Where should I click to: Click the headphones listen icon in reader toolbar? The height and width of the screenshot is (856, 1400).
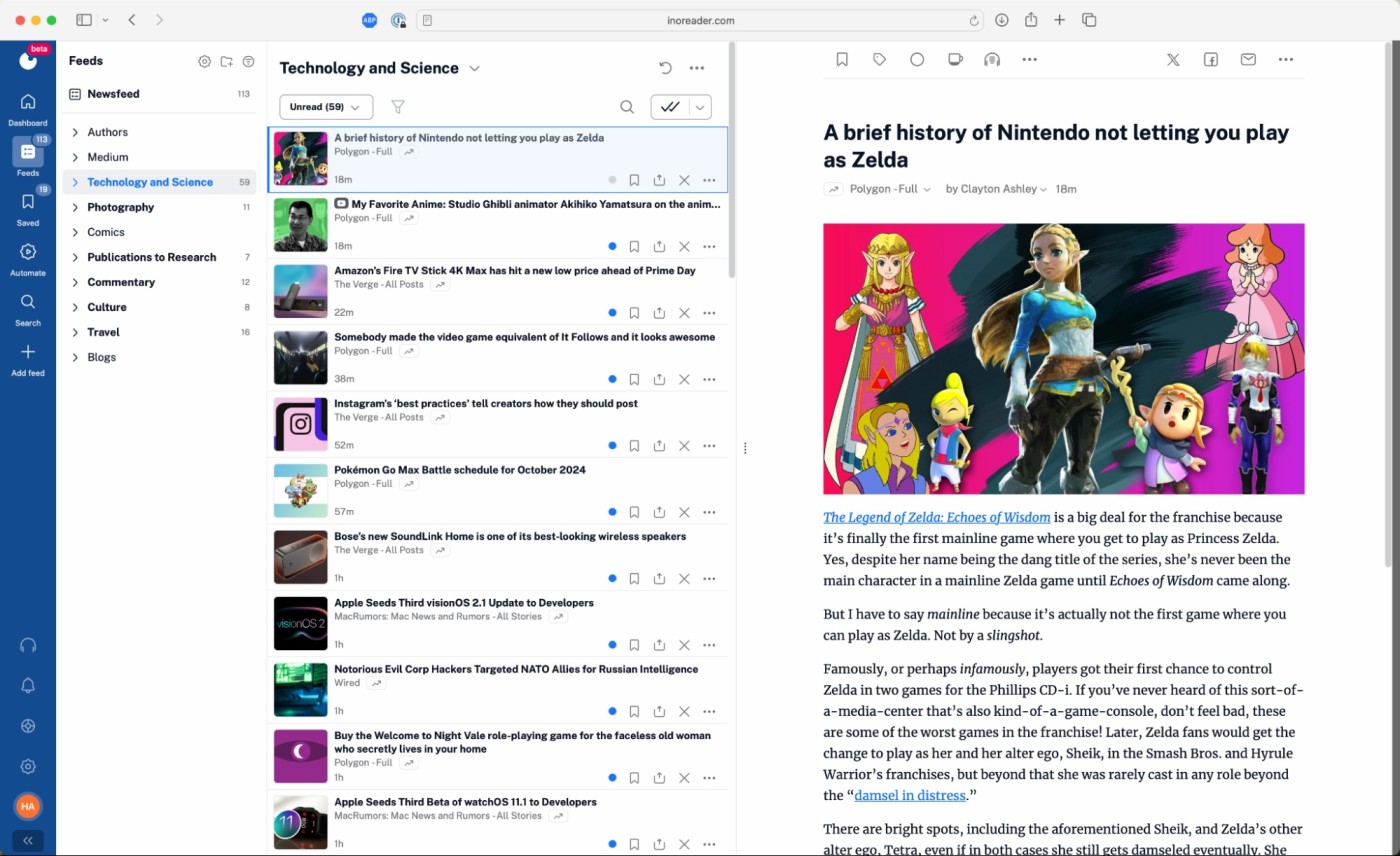click(992, 60)
